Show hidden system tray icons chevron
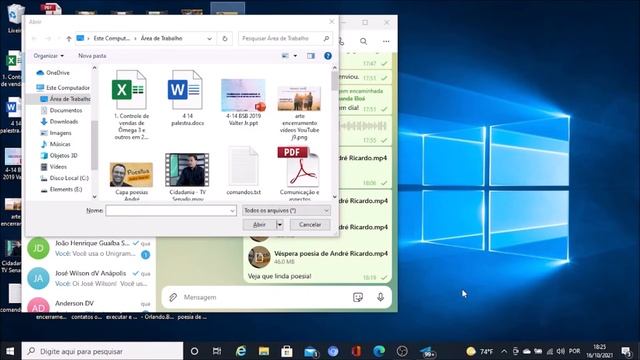This screenshot has width=640, height=360. (x=504, y=351)
